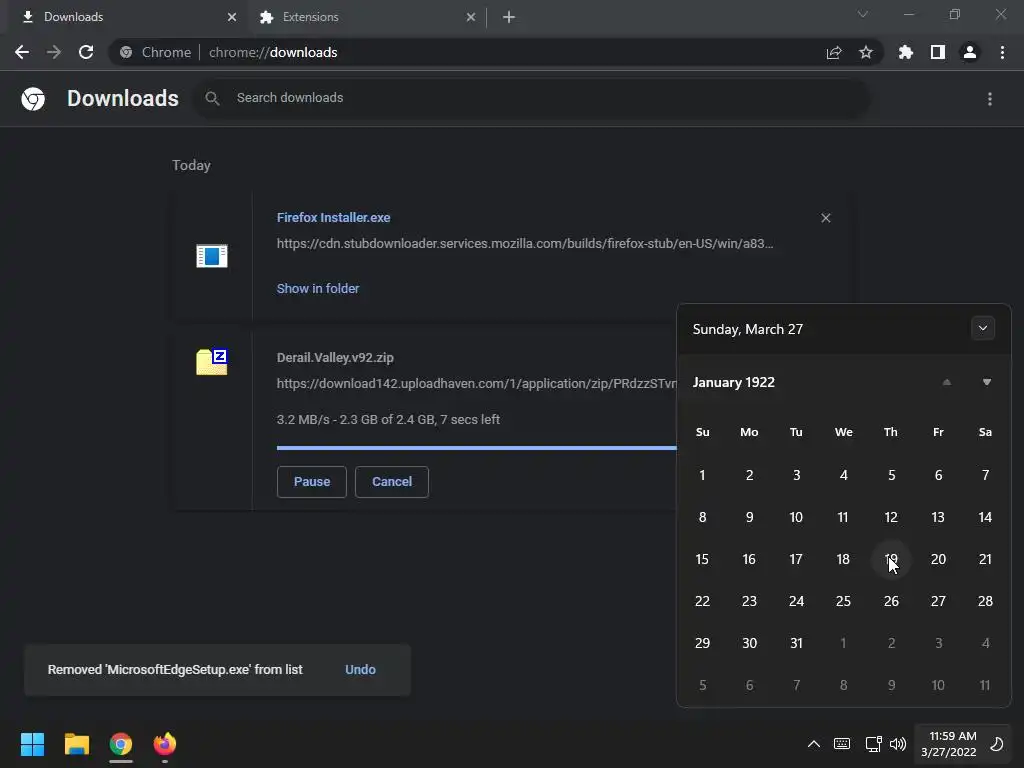Click the download speed status text

click(388, 419)
